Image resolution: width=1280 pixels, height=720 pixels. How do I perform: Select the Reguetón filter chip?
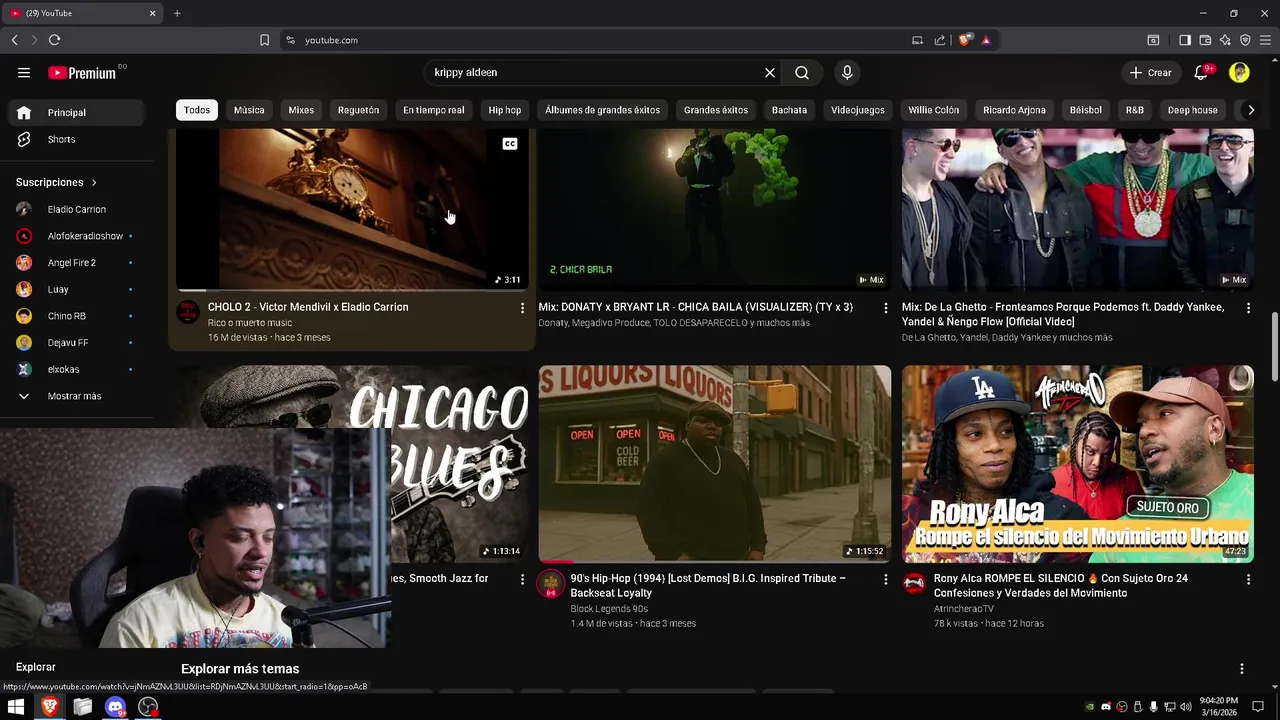[358, 110]
